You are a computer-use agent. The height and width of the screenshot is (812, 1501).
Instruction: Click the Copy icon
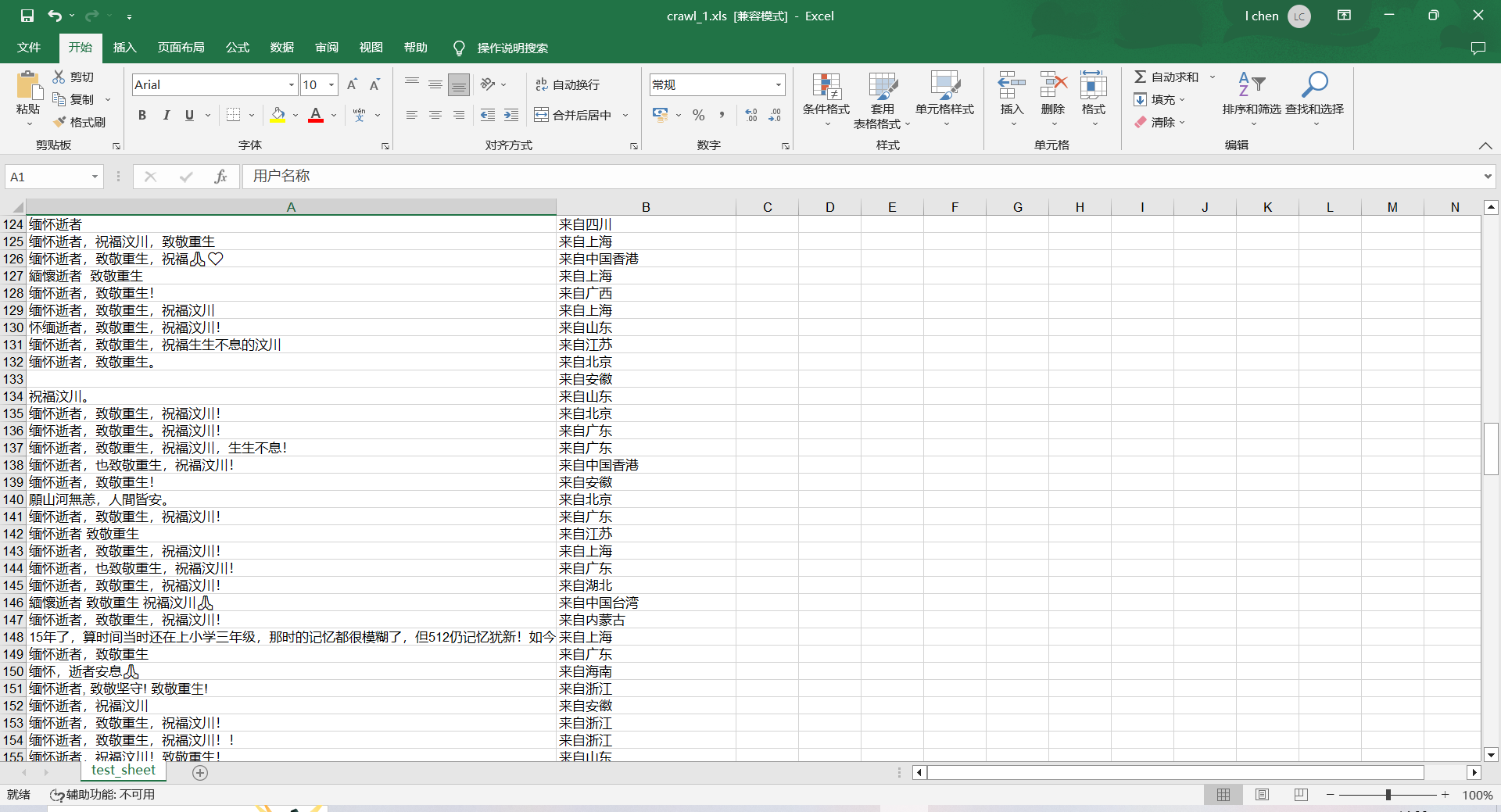pyautogui.click(x=59, y=99)
